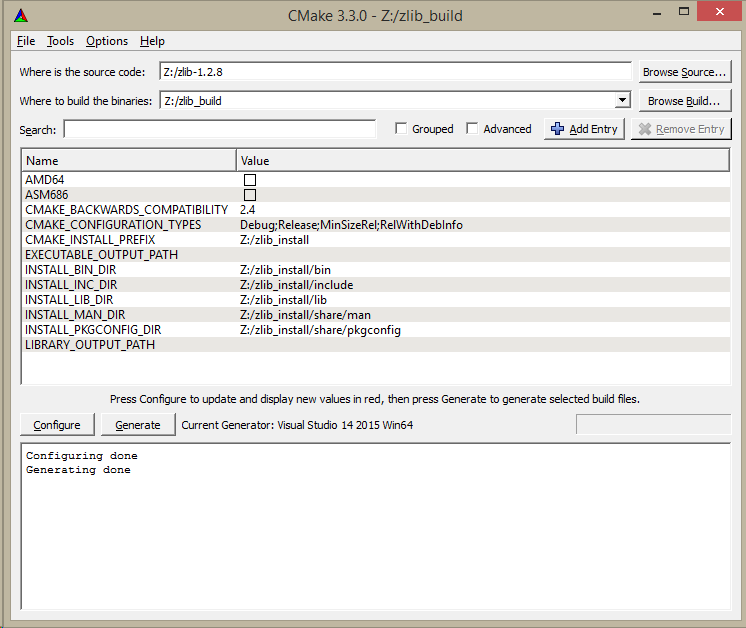This screenshot has height=628, width=746.
Task: Click Browse Build button
Action: (684, 101)
